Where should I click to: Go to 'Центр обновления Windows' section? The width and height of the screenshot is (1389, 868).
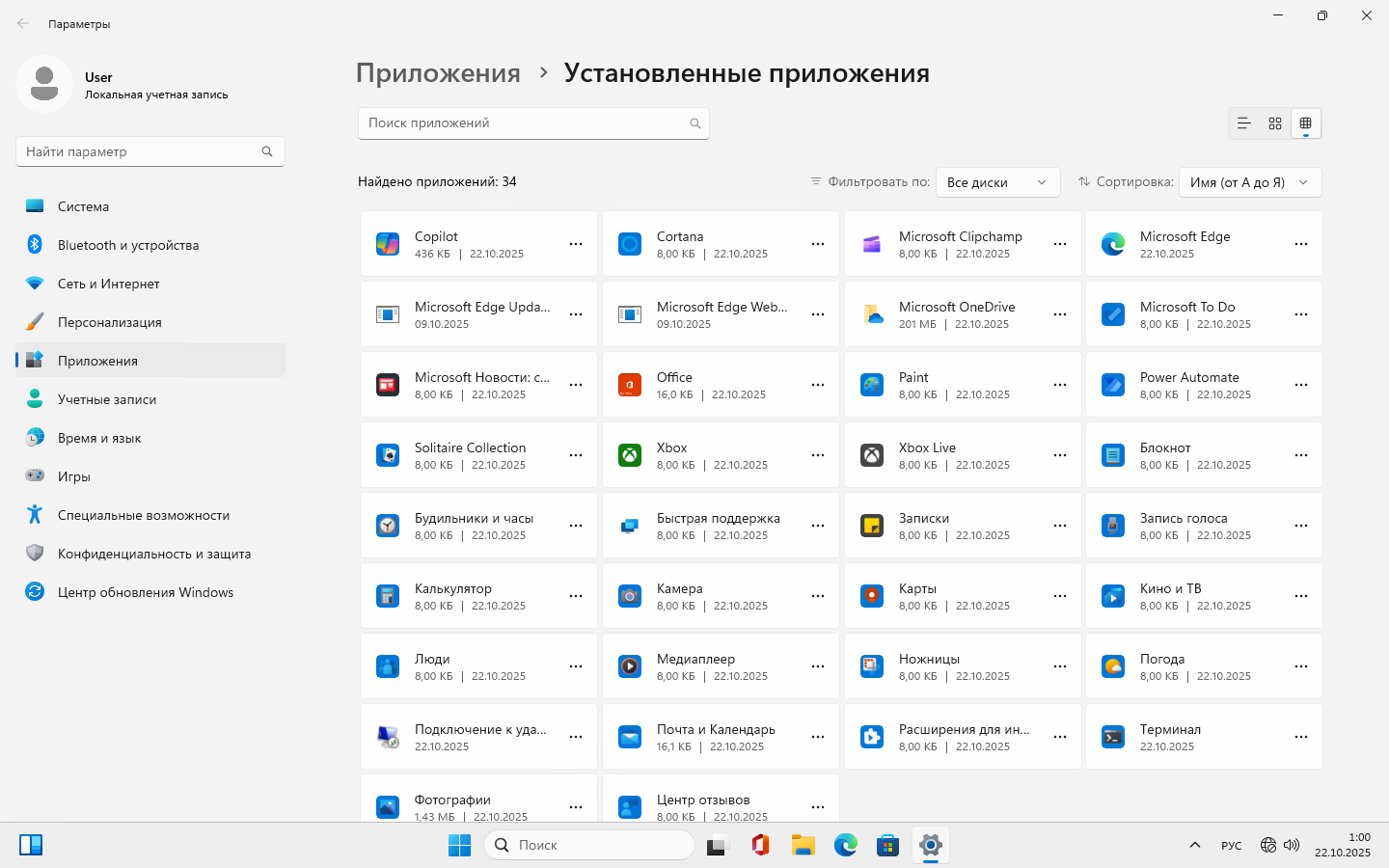[145, 592]
